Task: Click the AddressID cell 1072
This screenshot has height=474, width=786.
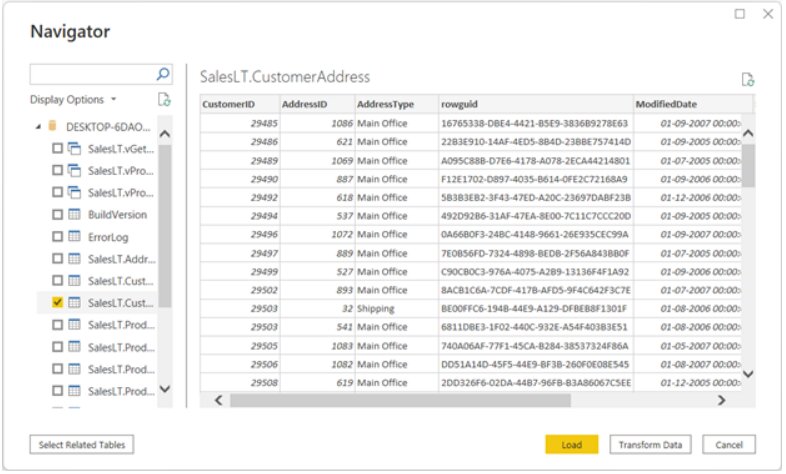Action: click(x=317, y=234)
